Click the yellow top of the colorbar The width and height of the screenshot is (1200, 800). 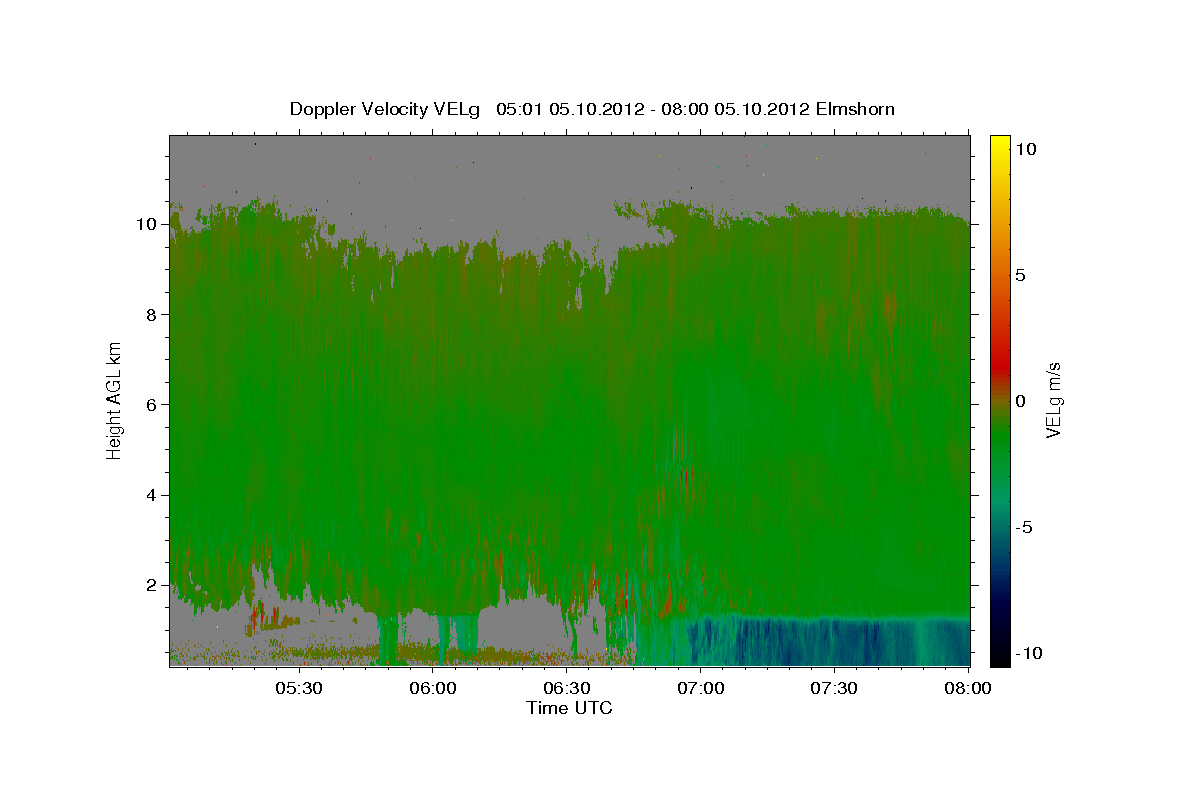999,145
